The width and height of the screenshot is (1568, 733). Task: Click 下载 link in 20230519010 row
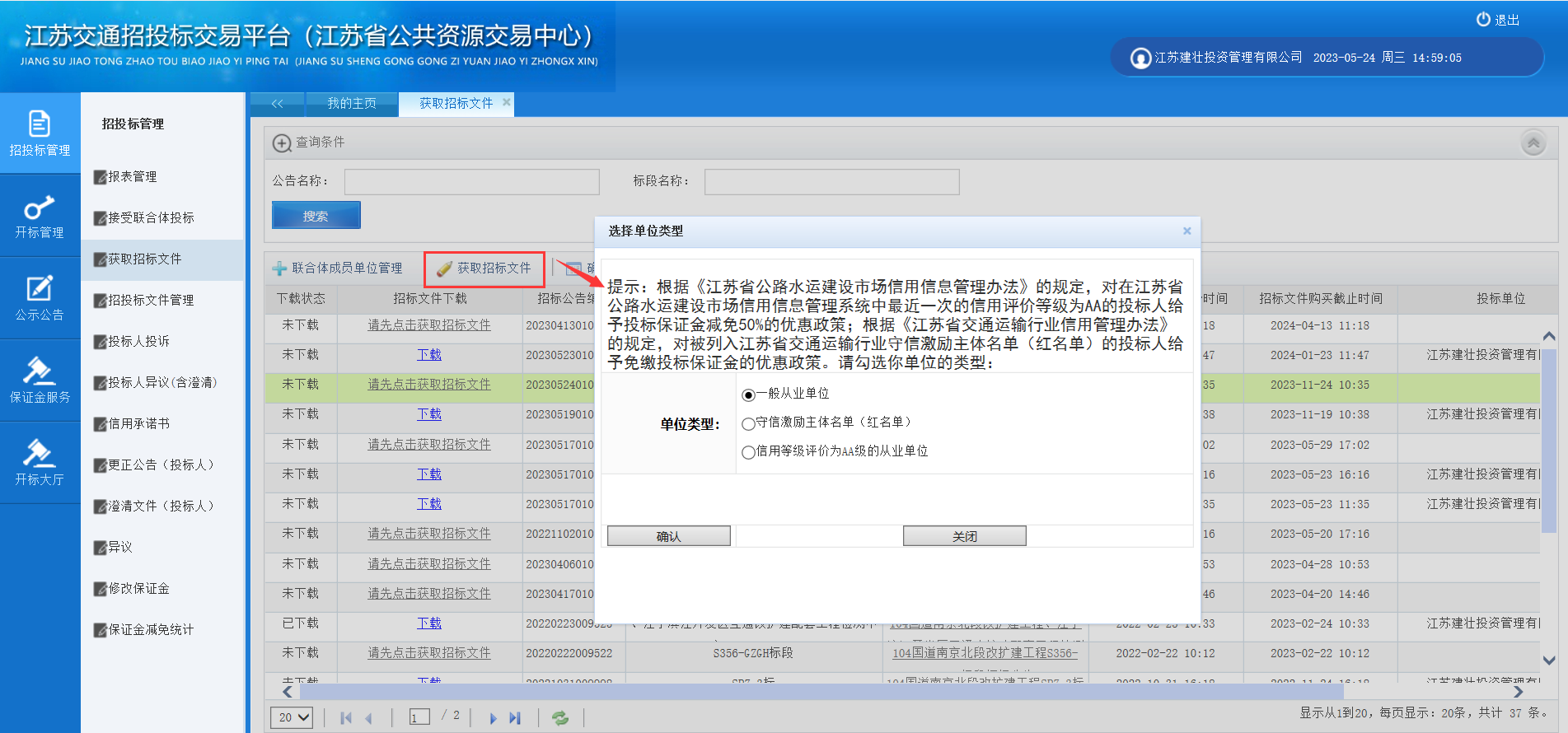[x=429, y=414]
